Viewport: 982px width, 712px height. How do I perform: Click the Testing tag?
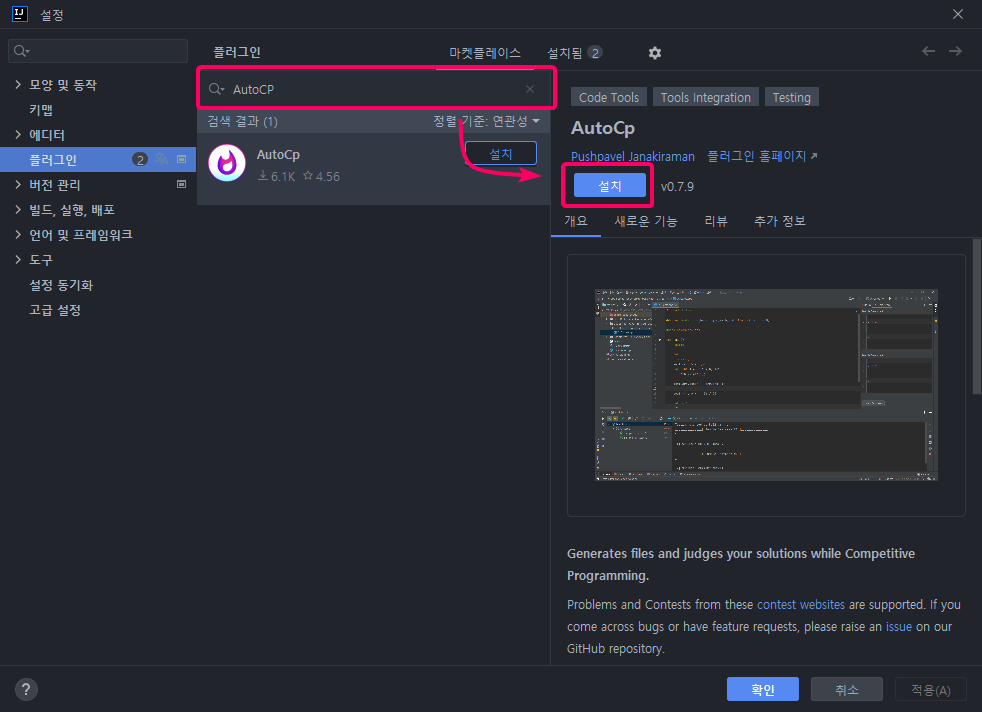(792, 97)
